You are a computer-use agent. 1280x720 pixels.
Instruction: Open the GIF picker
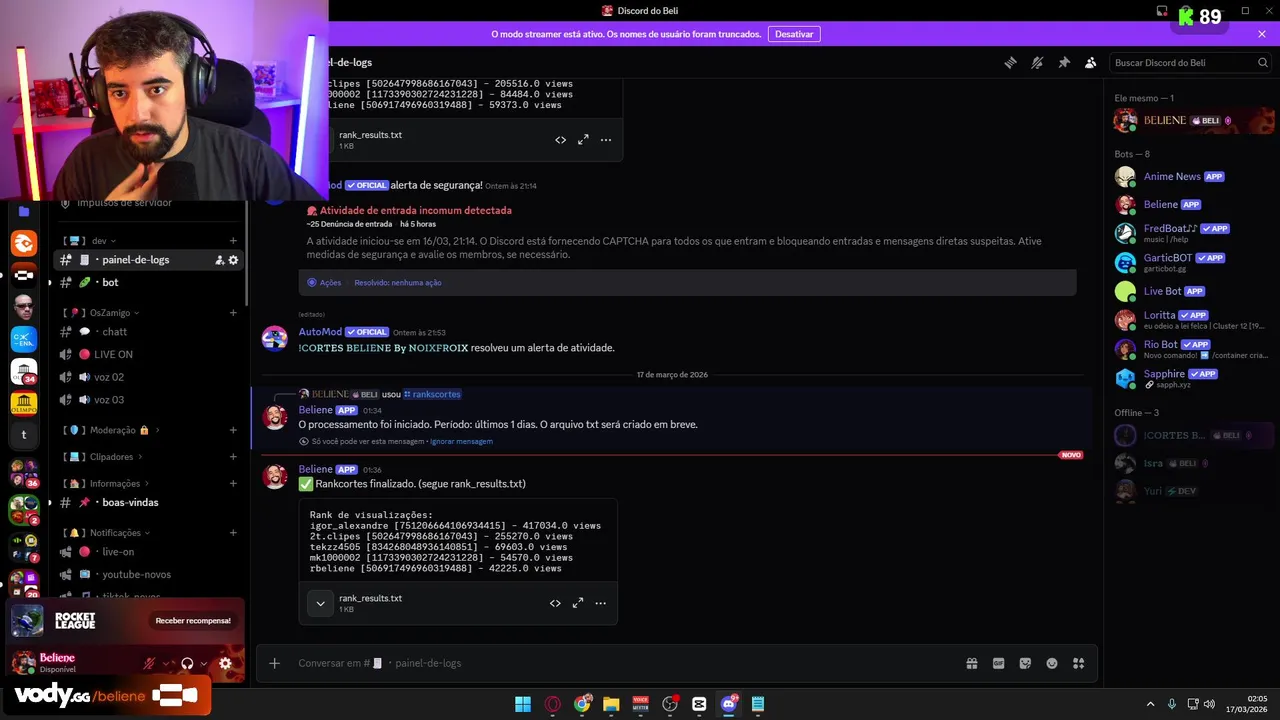[x=998, y=663]
